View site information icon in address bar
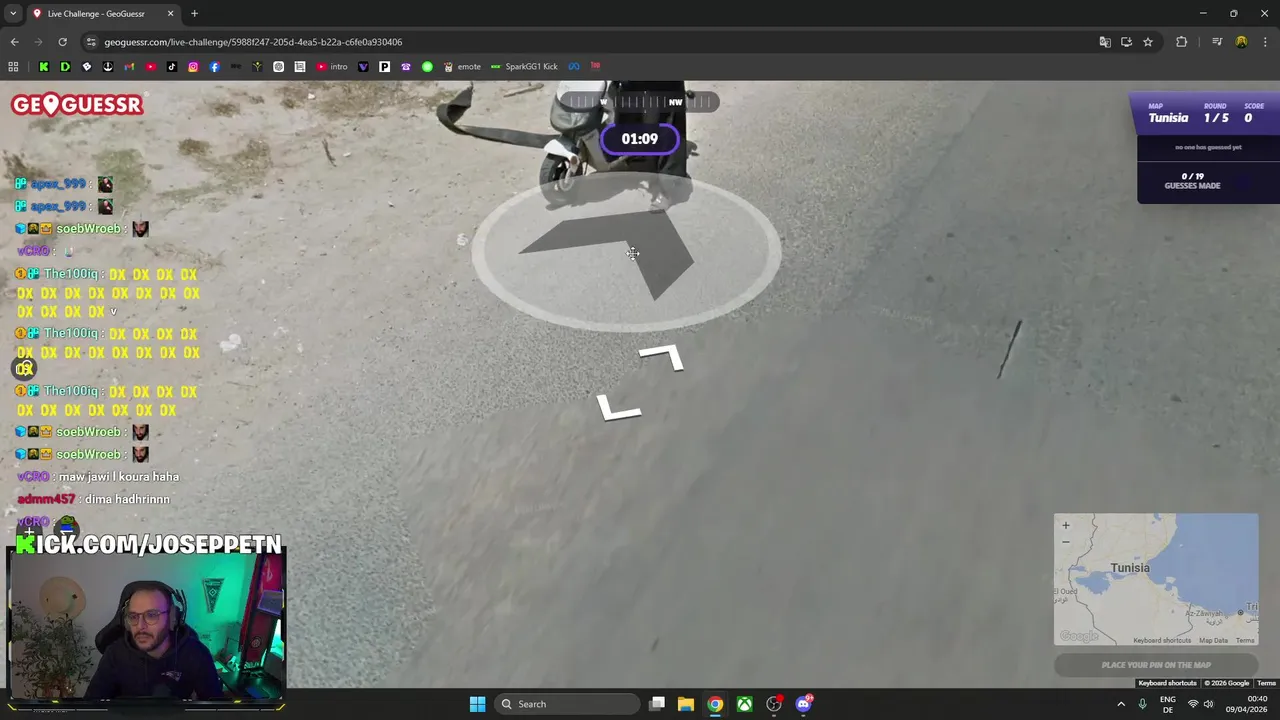This screenshot has width=1280, height=720. coord(91,42)
